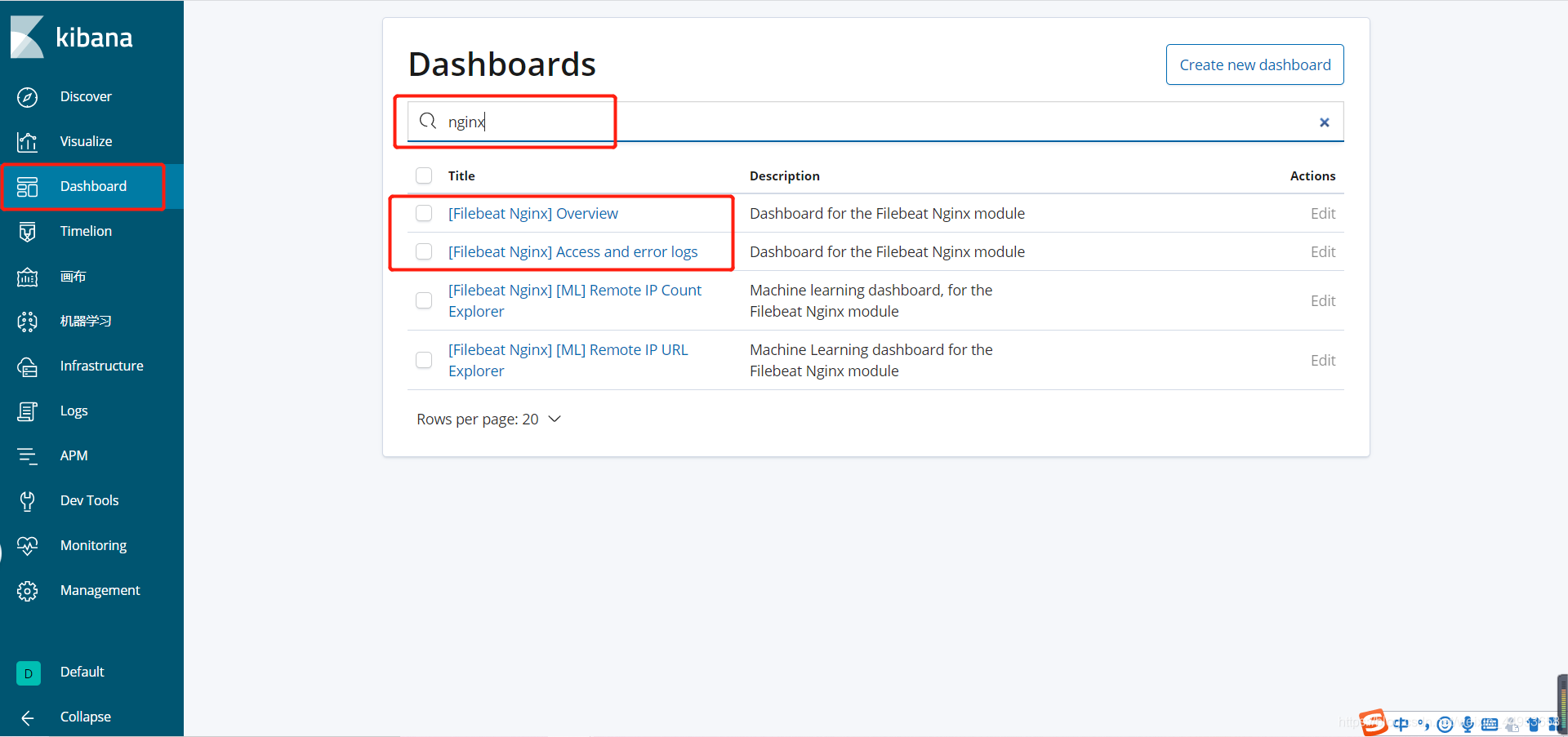Click Edit for Remote IP URL Explorer

pyautogui.click(x=1323, y=360)
